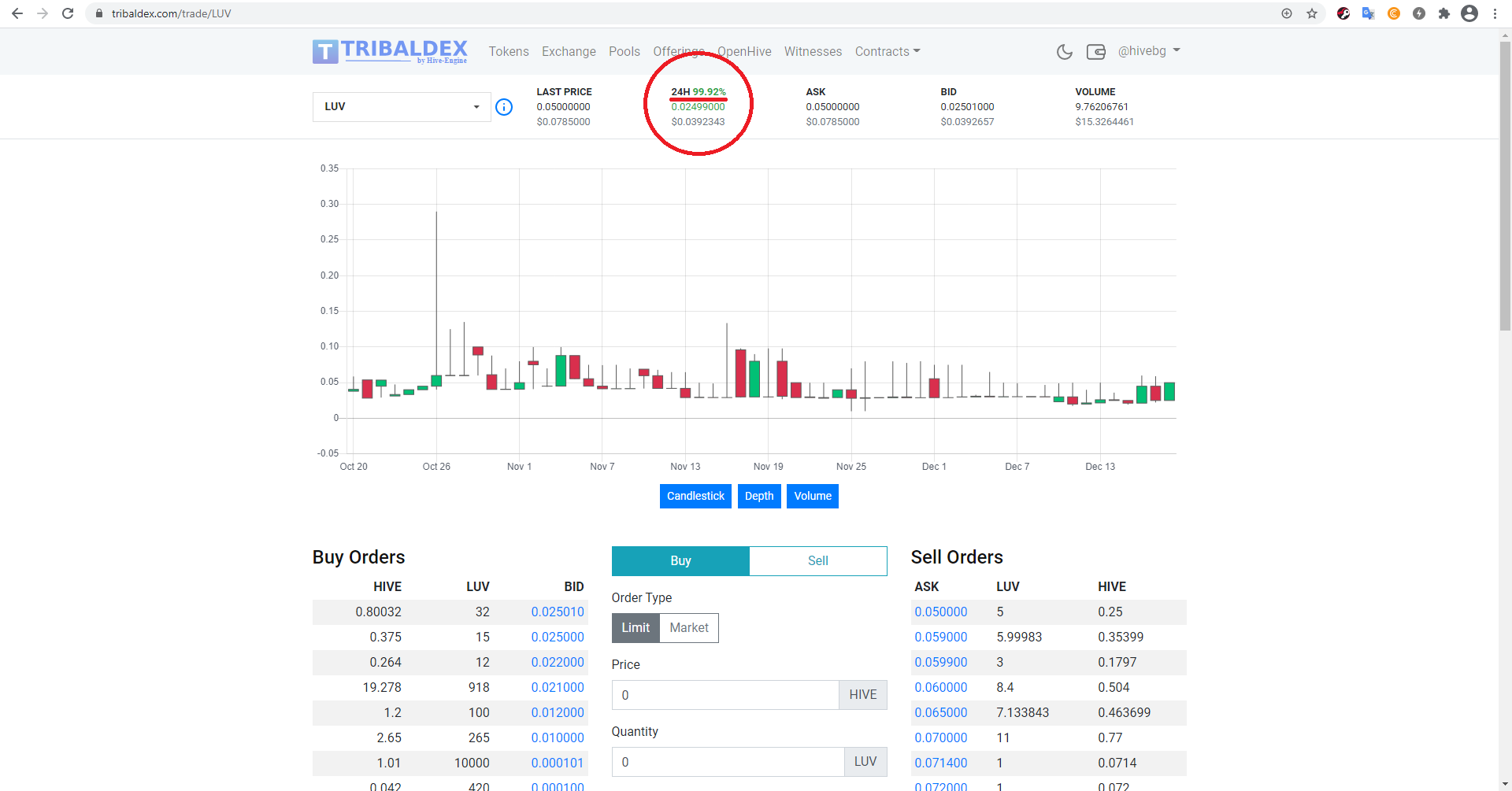Open the LUV token dropdown
Image resolution: width=1512 pixels, height=791 pixels.
coord(402,107)
